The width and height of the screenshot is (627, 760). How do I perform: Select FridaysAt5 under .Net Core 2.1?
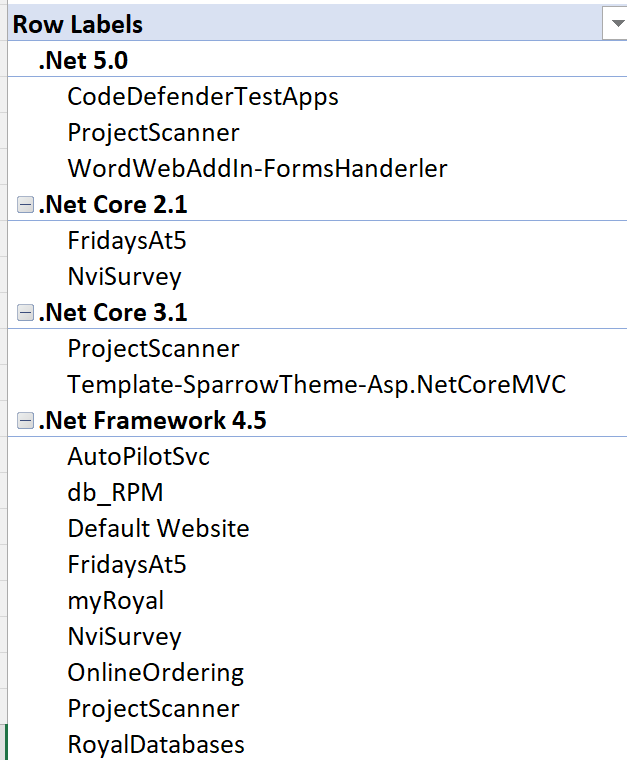click(127, 241)
